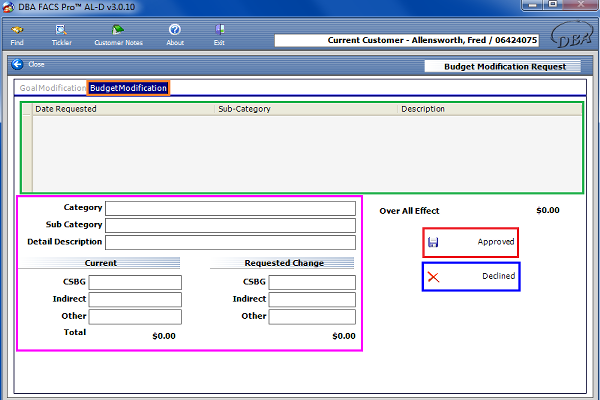Click the Detail Description input field
The width and height of the screenshot is (600, 400).
click(x=230, y=243)
